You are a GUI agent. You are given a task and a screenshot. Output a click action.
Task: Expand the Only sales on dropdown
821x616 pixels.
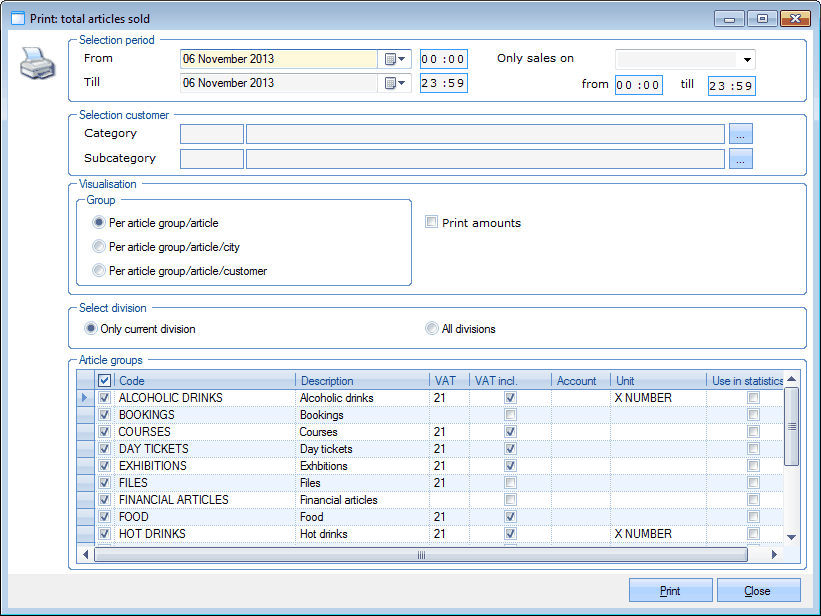[746, 59]
